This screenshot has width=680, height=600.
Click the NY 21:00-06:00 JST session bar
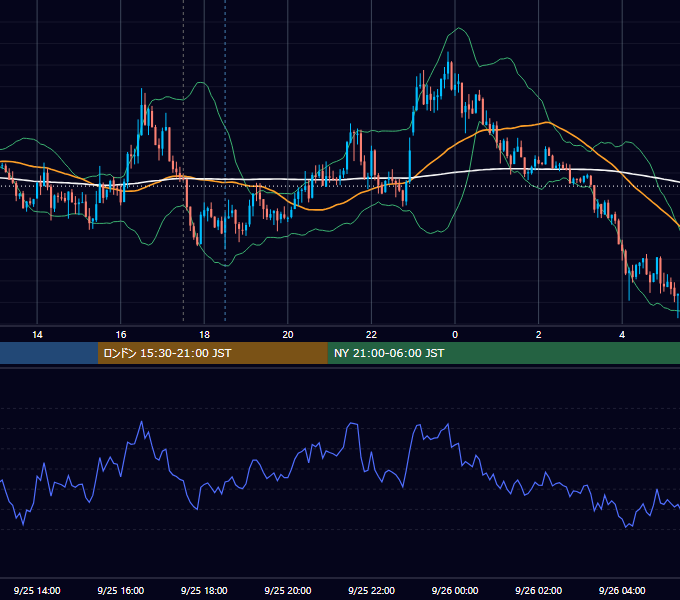(x=503, y=353)
